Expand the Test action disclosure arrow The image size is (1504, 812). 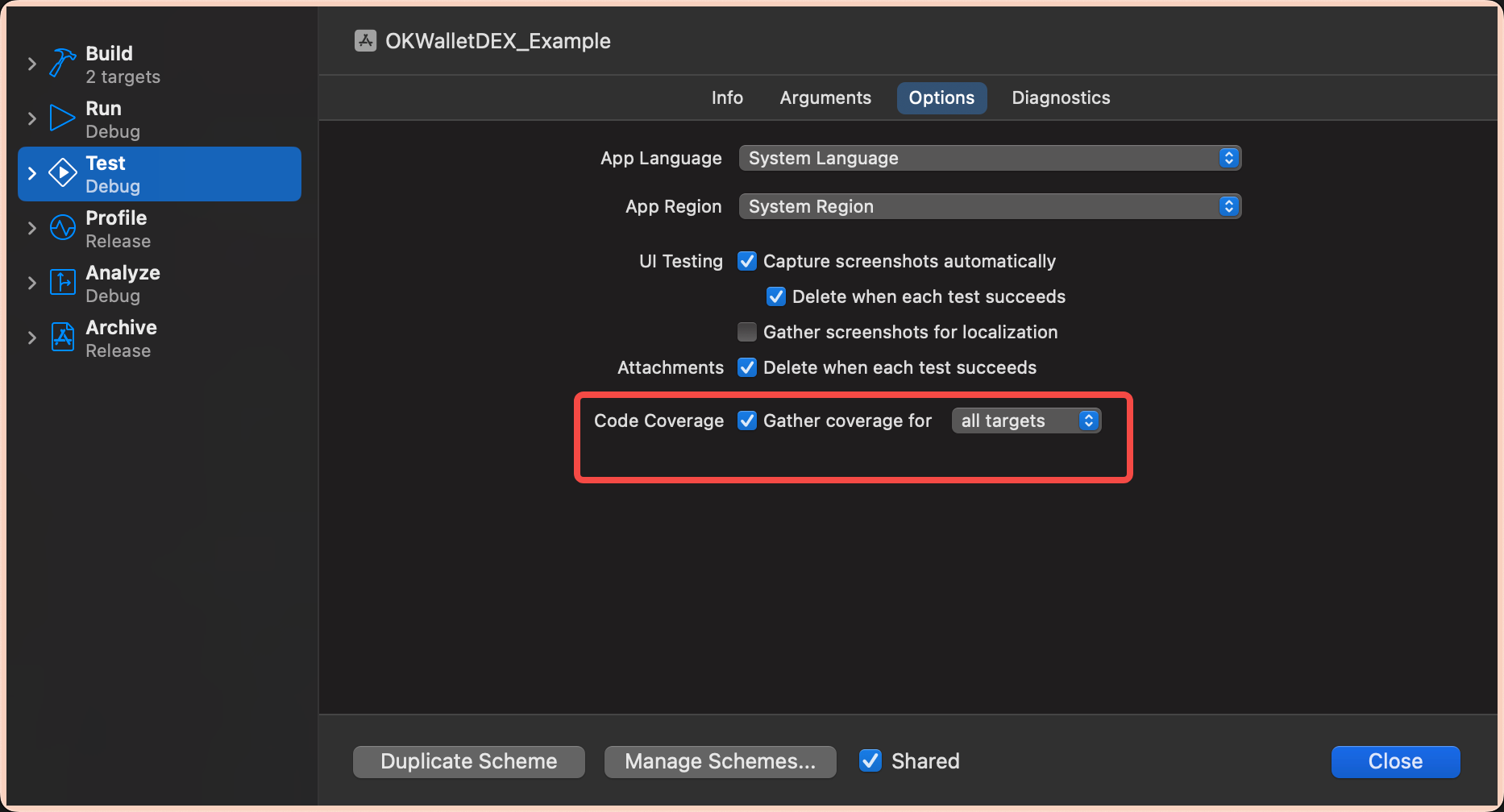[x=31, y=173]
